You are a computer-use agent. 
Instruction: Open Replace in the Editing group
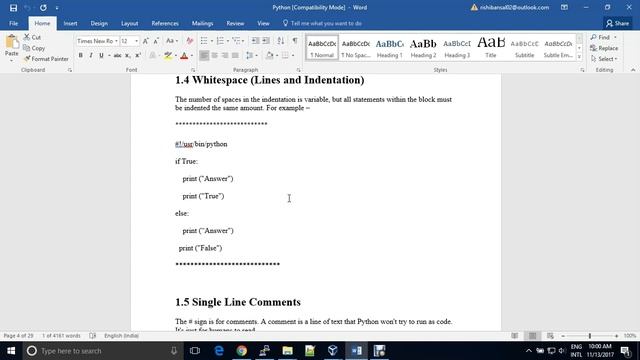604,48
